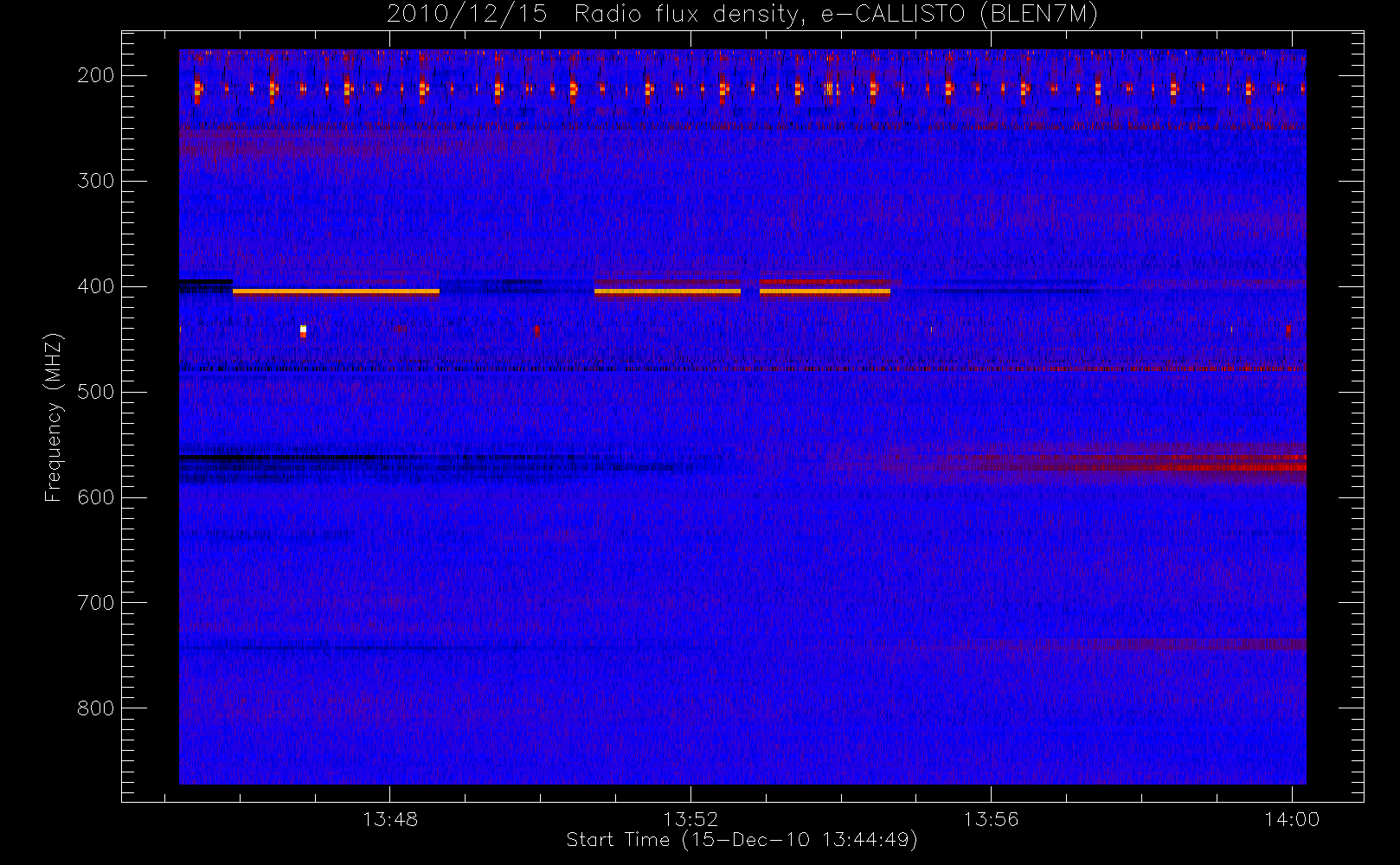The image size is (1400, 865).
Task: Select the 300 frequency tick label
Action: pos(96,181)
